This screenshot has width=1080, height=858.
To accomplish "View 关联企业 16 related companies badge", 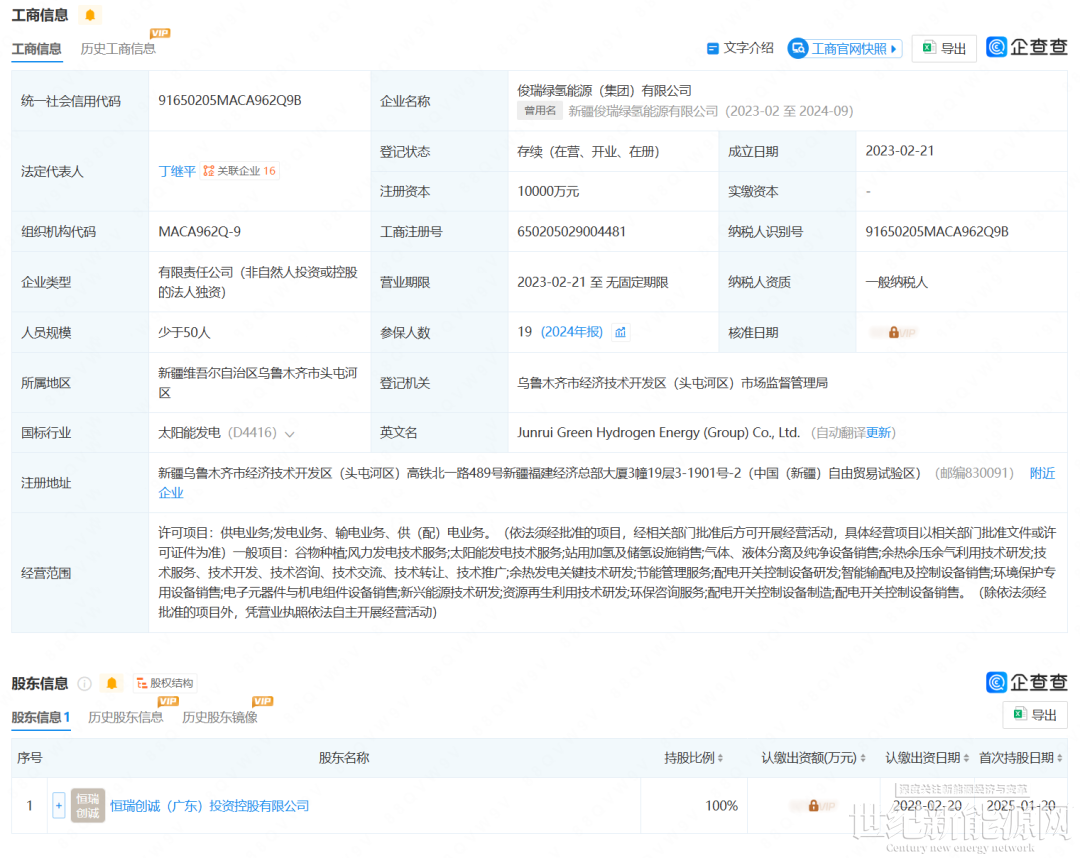I will point(240,171).
